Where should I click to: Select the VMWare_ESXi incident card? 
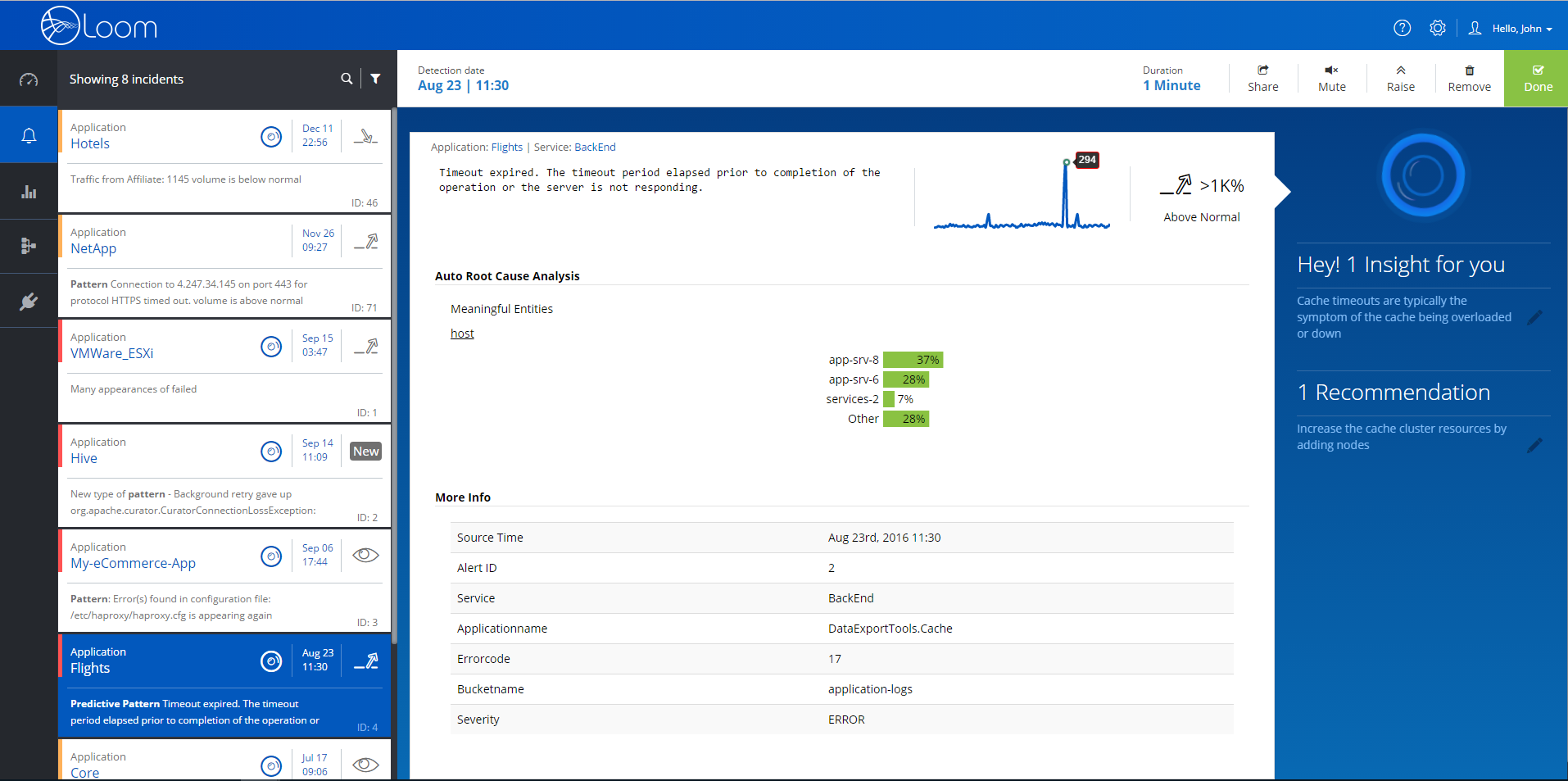point(224,371)
